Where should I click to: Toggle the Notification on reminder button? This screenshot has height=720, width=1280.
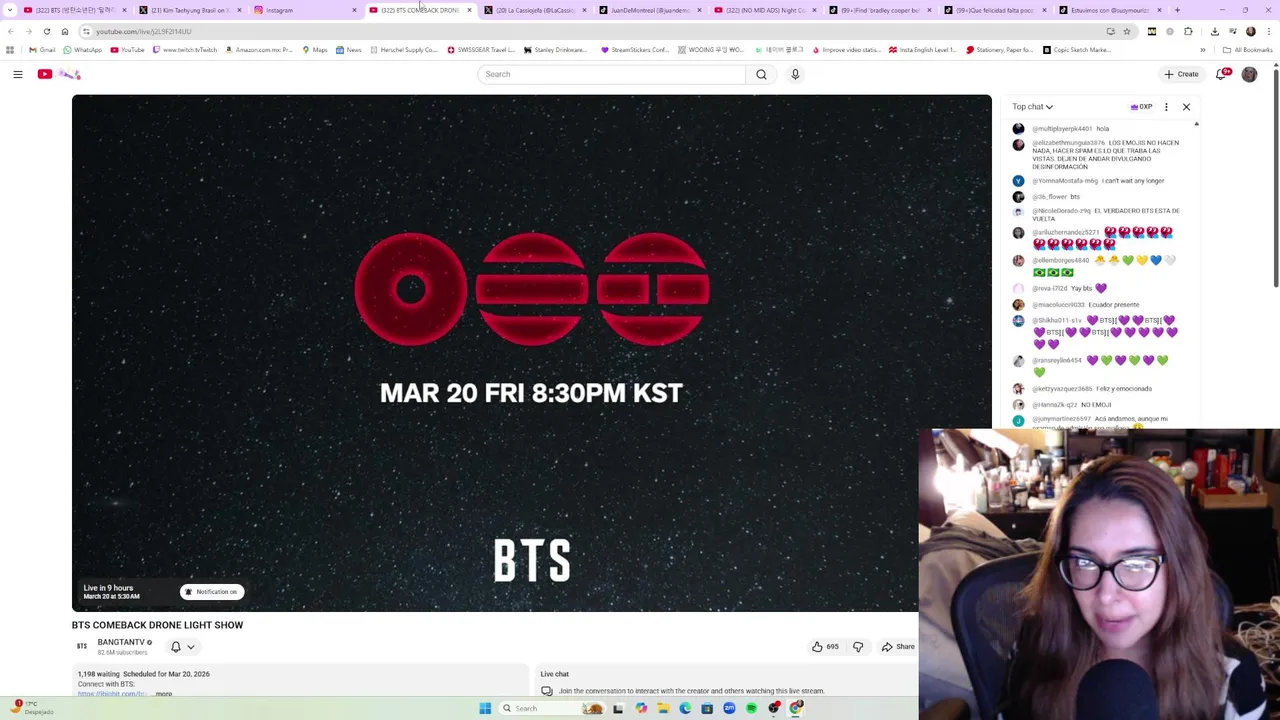coord(211,592)
